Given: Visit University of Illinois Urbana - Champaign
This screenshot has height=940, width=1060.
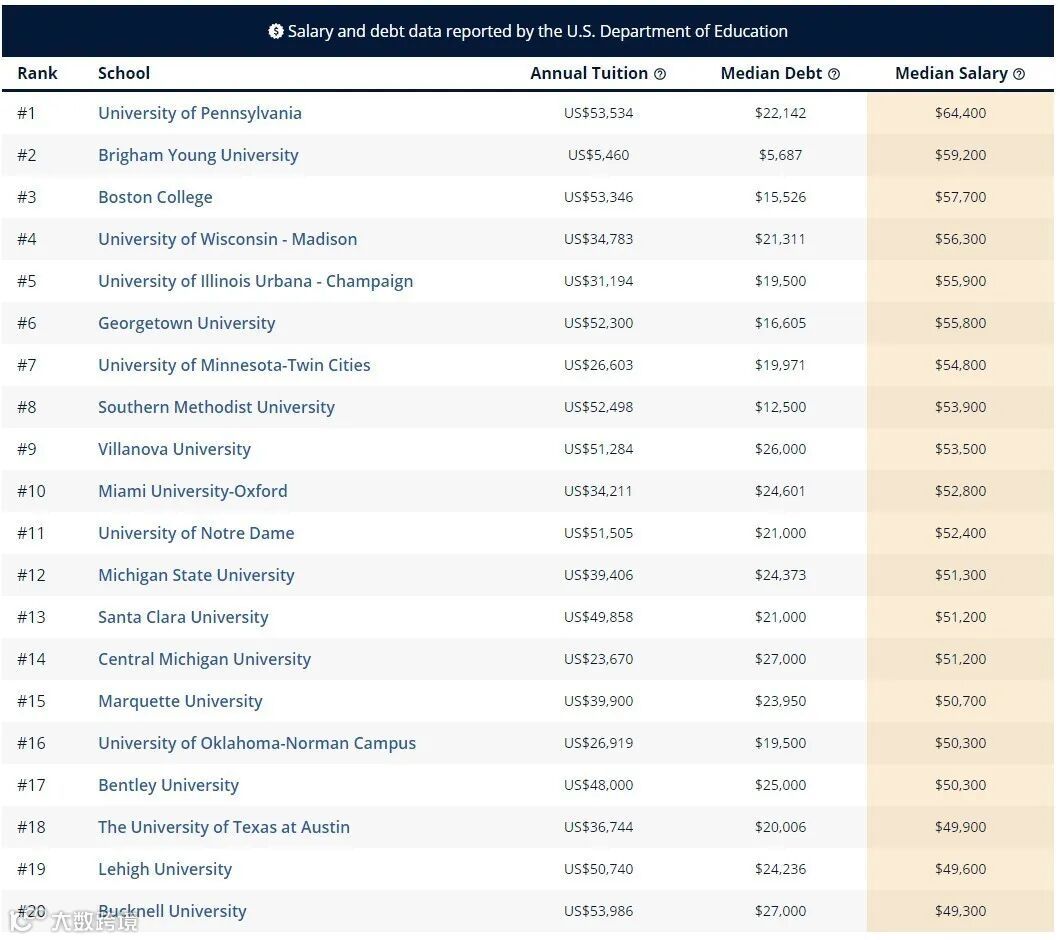Looking at the screenshot, I should 256,281.
